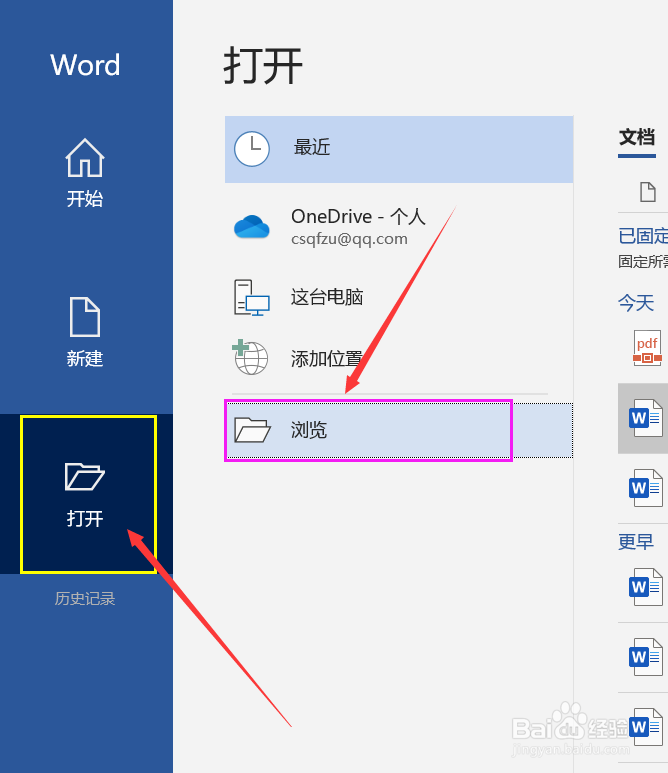
Task: Click the 今天 group heading
Action: [x=636, y=303]
